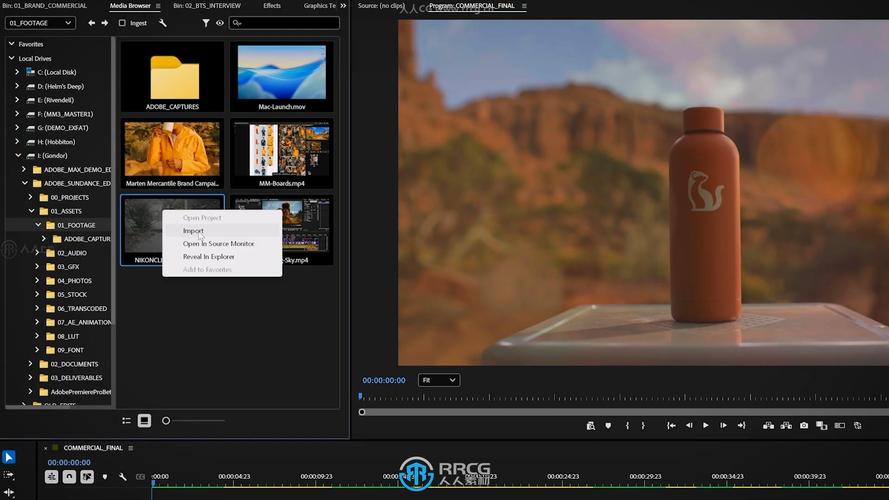
Task: Expand the 02_AUDIO folder in tree
Action: (x=38, y=253)
